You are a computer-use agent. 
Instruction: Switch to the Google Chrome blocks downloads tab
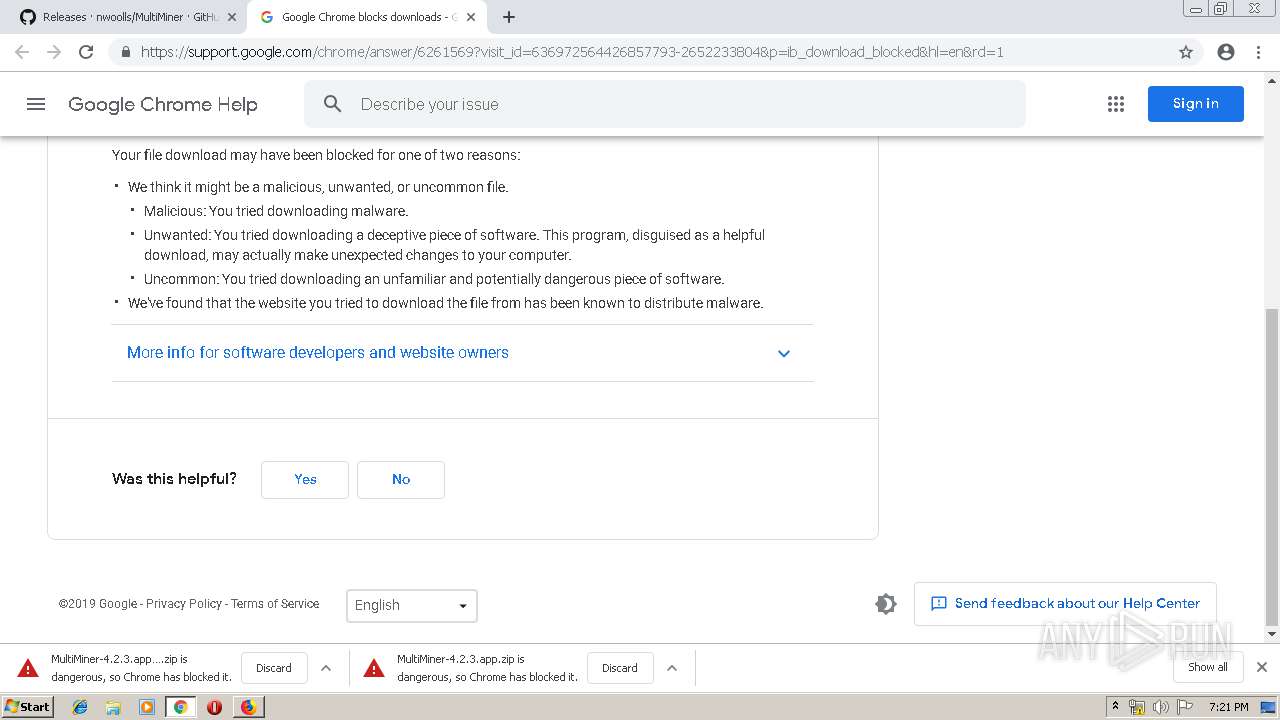click(x=365, y=17)
